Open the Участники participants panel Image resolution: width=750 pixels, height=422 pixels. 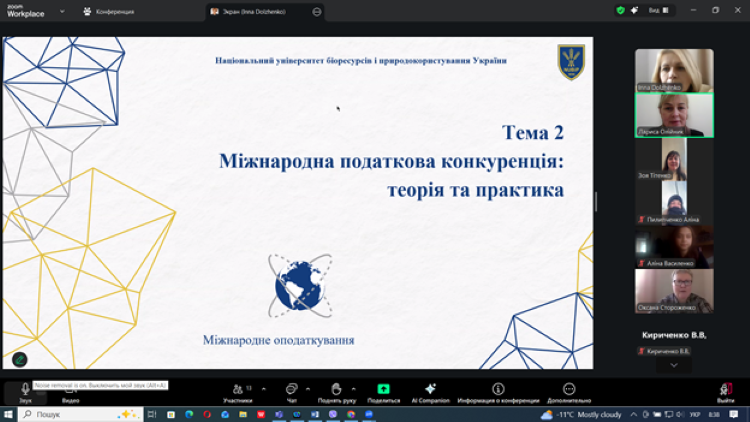coord(238,393)
